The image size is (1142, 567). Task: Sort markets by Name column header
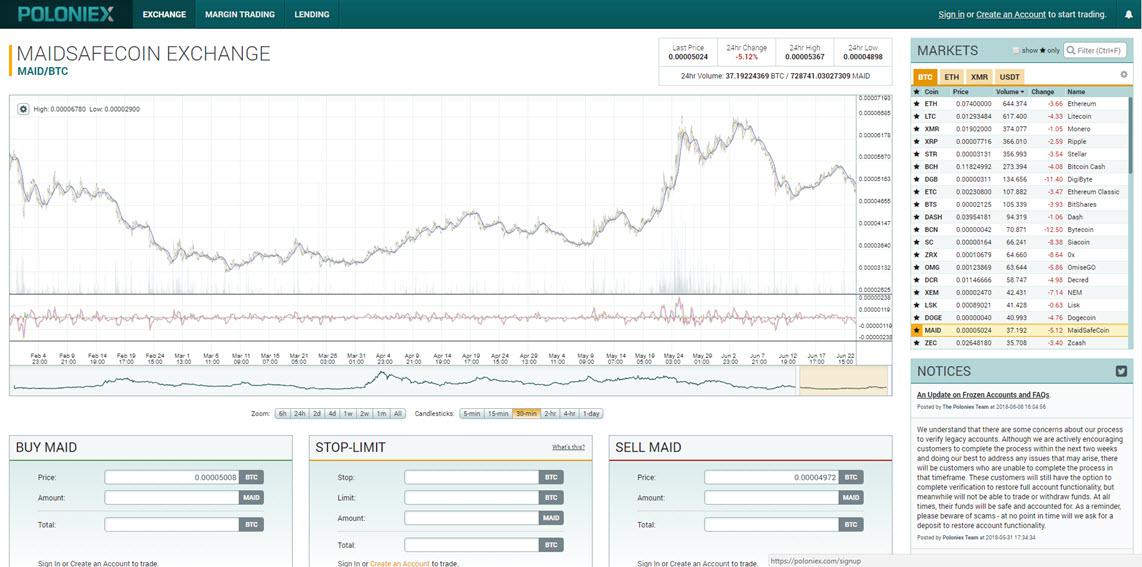1076,92
